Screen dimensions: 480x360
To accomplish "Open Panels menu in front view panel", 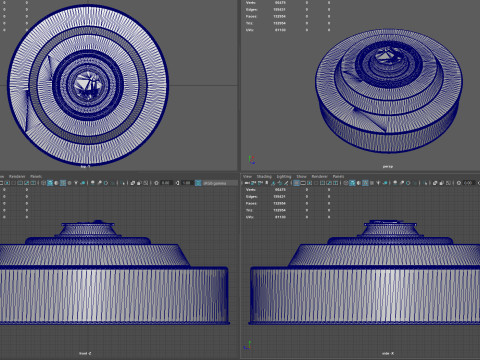I will [x=36, y=176].
